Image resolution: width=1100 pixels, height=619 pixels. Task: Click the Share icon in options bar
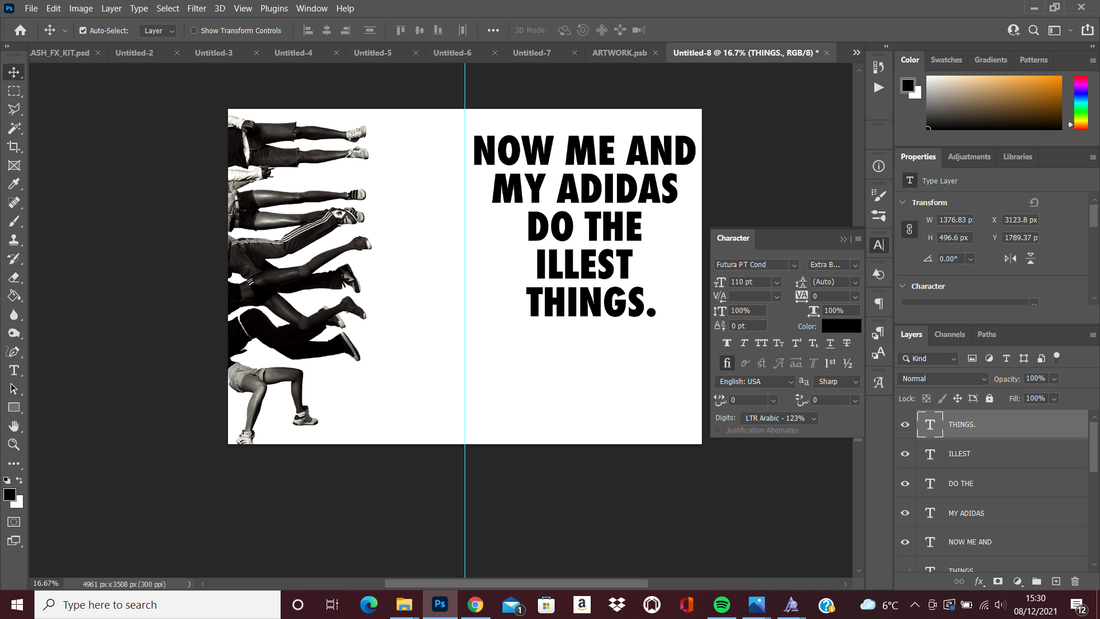(1087, 30)
